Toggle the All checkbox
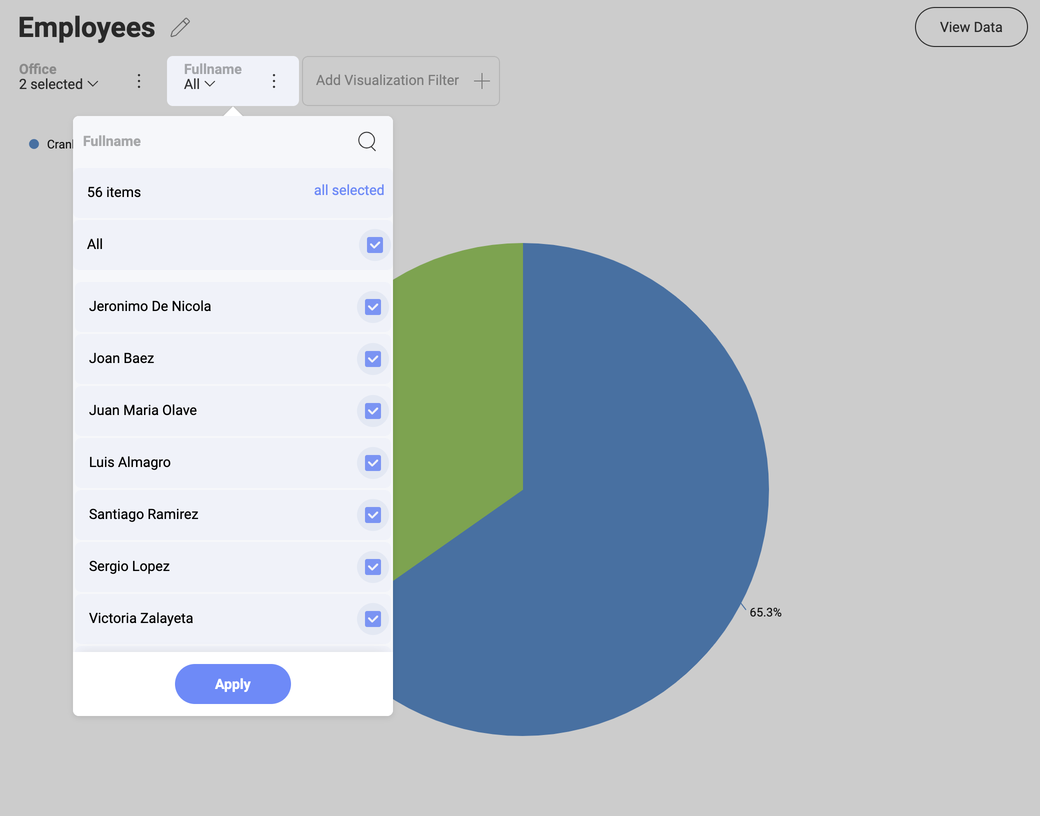The width and height of the screenshot is (1040, 816). click(375, 245)
